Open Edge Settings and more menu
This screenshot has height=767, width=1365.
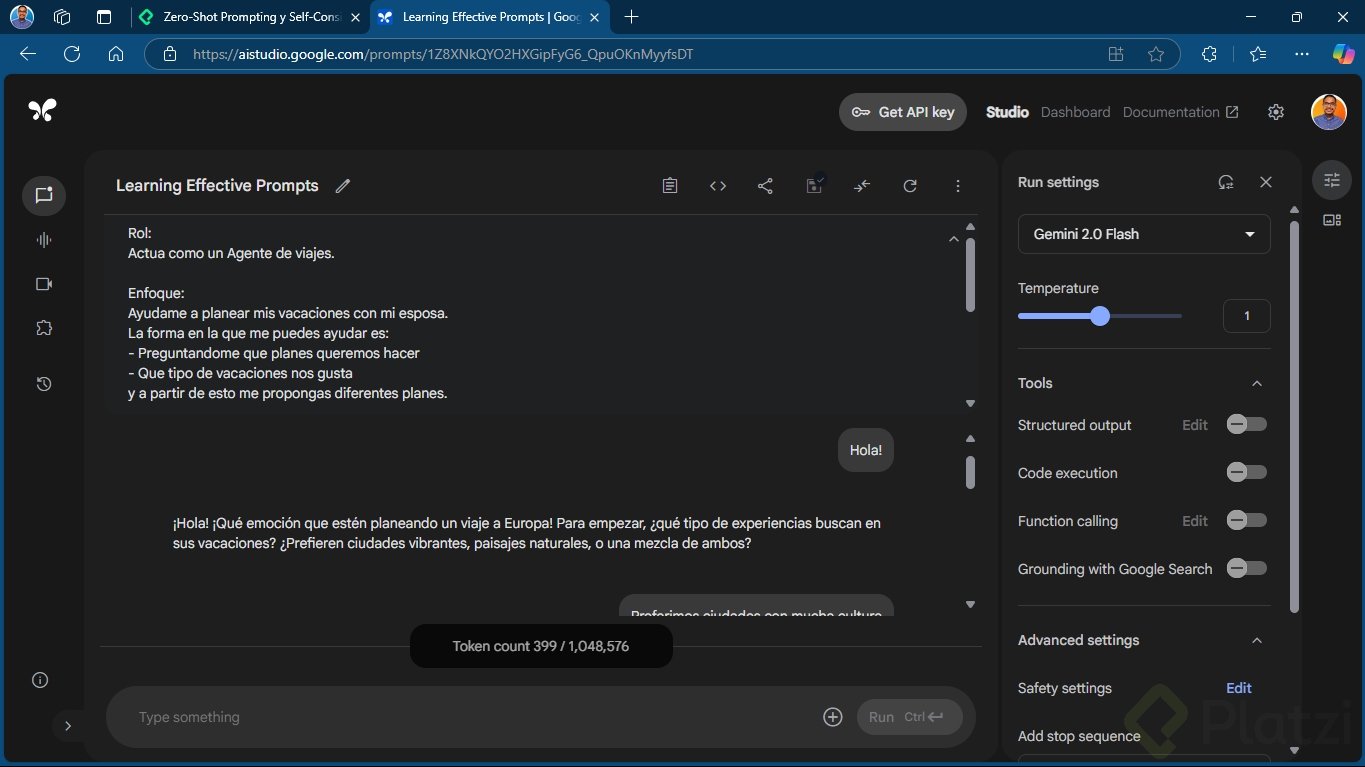coord(1301,54)
